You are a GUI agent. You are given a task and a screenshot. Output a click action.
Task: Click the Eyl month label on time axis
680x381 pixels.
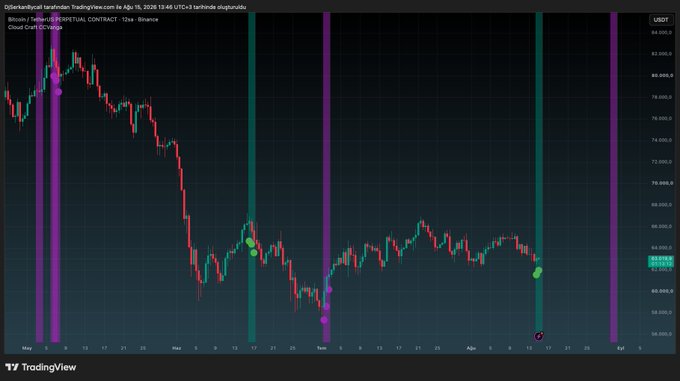pos(621,348)
